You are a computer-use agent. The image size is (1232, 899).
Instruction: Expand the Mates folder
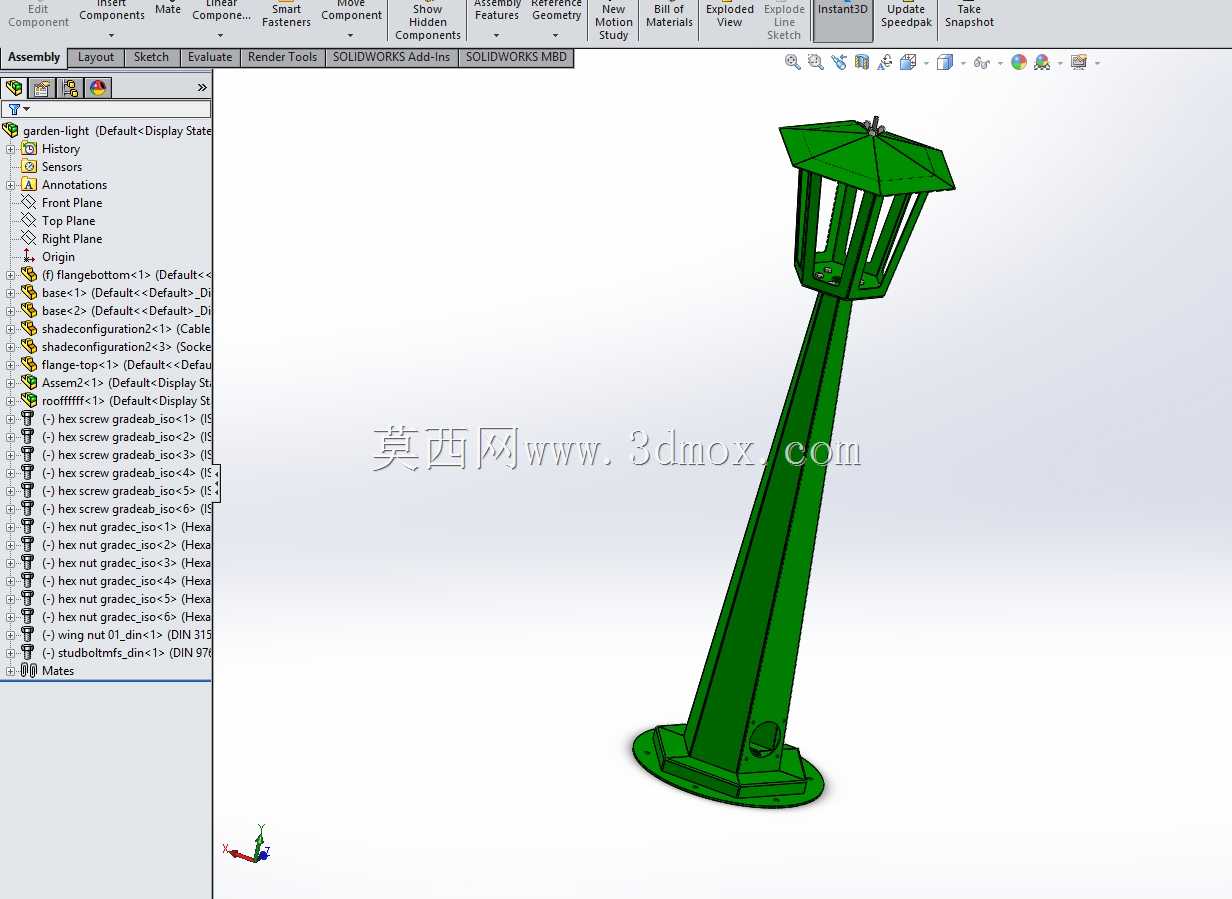pyautogui.click(x=11, y=671)
